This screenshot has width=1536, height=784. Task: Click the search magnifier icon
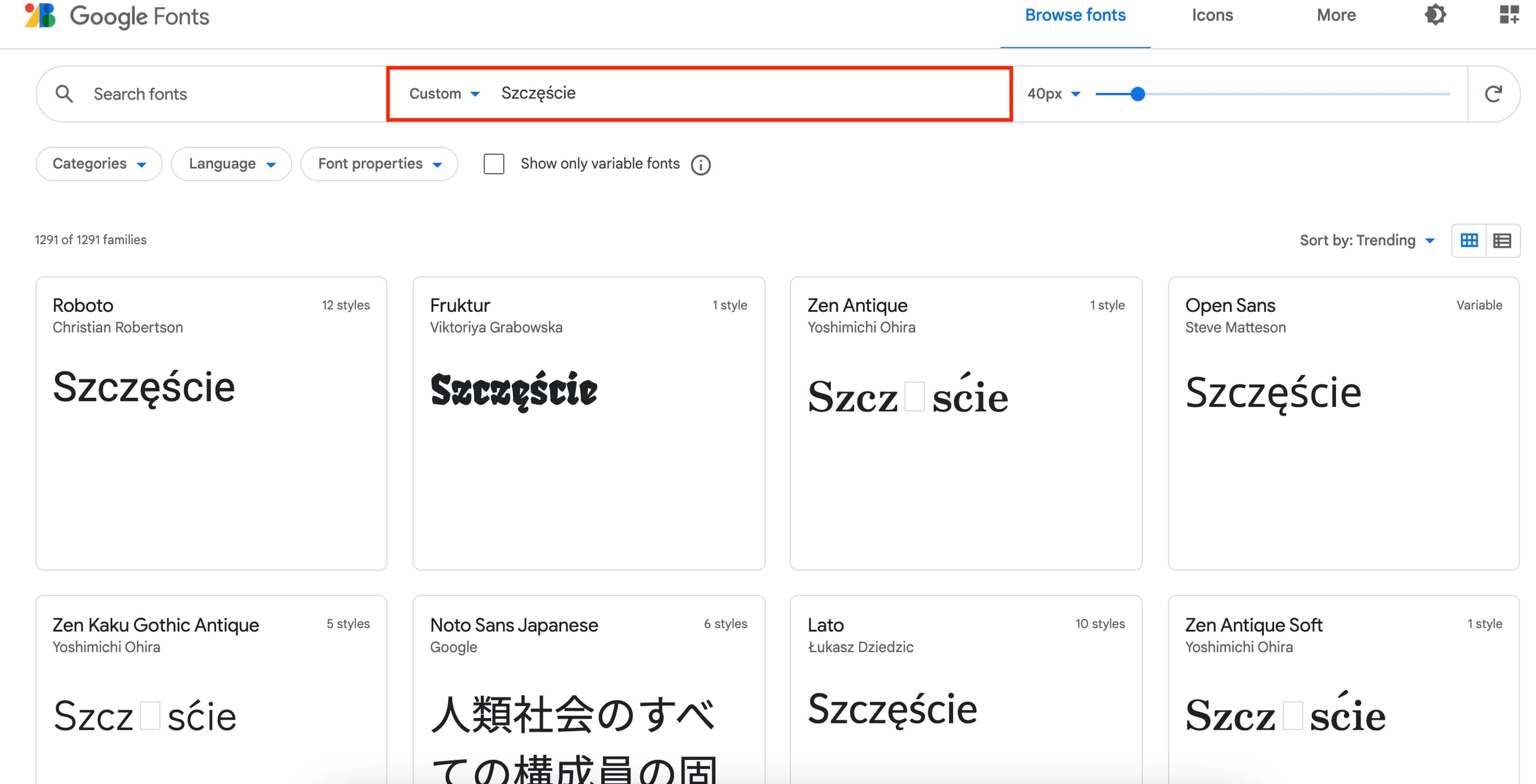coord(65,94)
